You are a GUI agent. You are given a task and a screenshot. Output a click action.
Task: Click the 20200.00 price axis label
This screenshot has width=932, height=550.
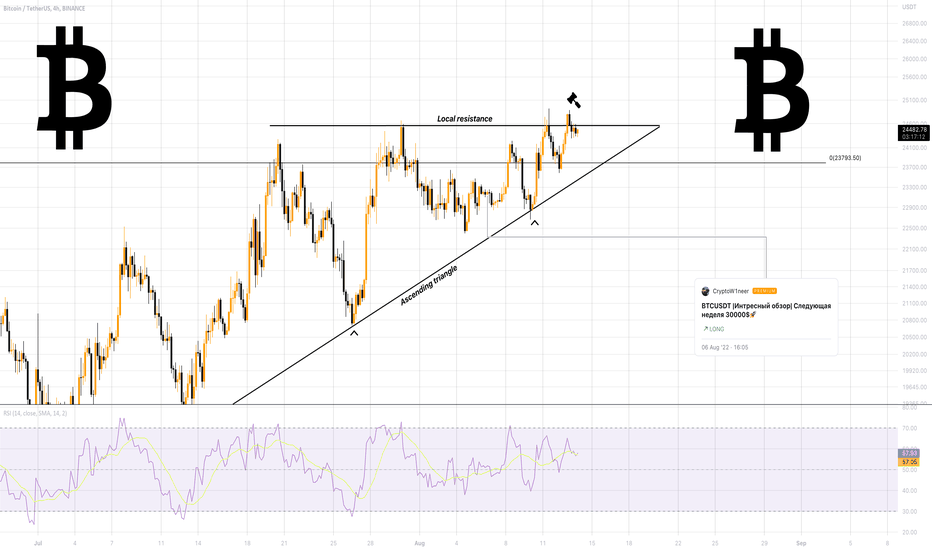pos(914,354)
